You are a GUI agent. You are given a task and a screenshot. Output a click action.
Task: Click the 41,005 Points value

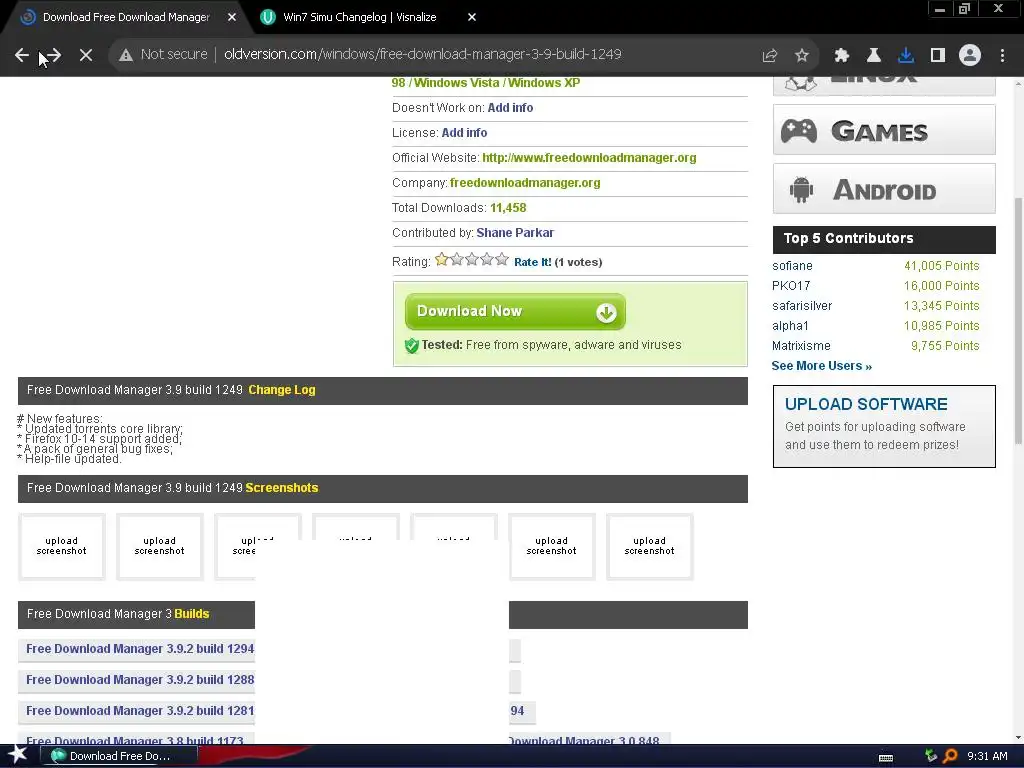(941, 266)
